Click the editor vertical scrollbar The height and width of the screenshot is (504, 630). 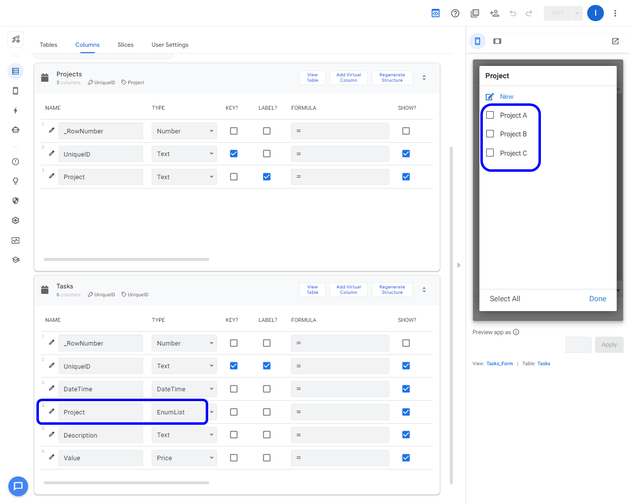pyautogui.click(x=451, y=315)
